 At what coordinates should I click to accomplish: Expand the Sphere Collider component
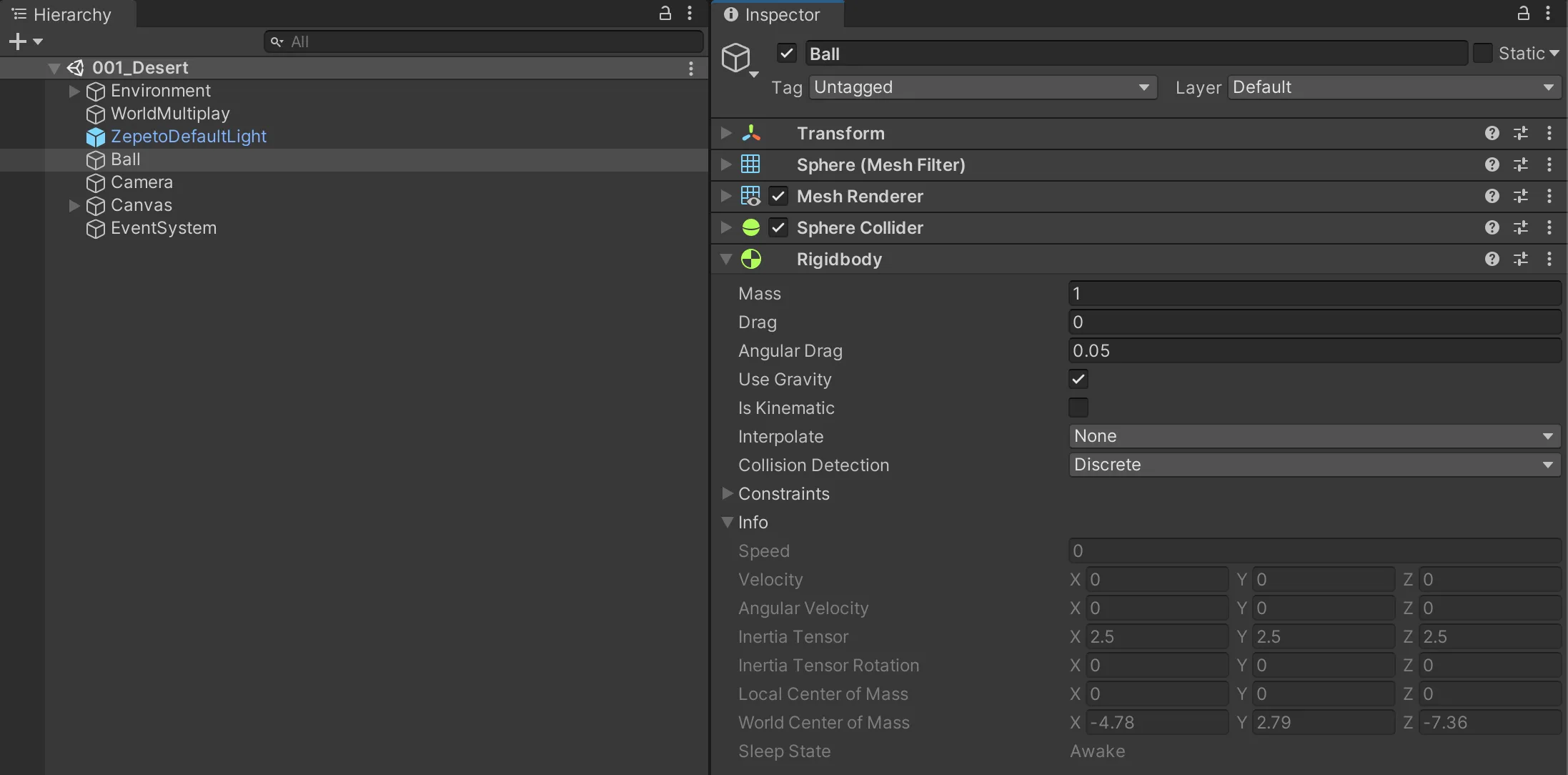pos(726,227)
